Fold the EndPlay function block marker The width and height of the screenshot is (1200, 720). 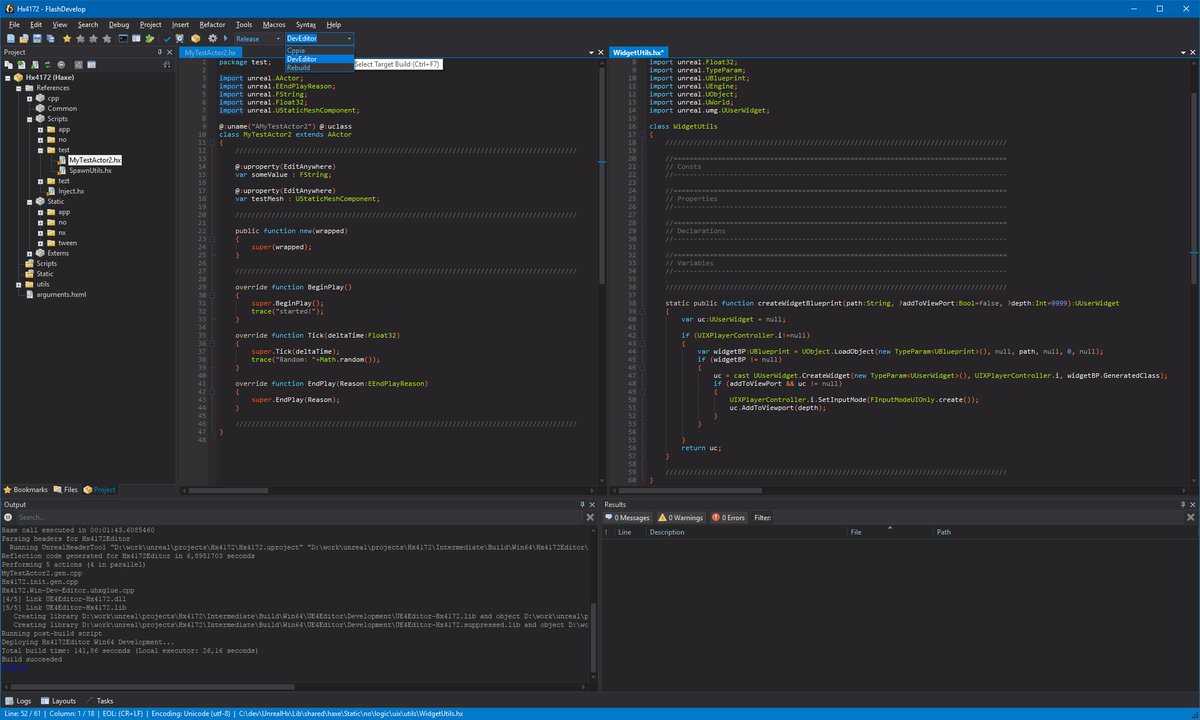click(211, 392)
